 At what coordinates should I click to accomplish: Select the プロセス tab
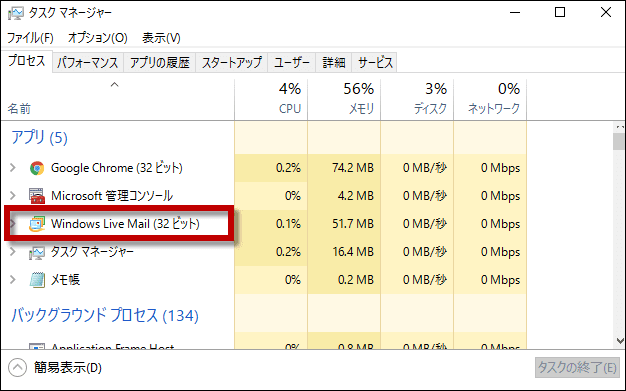(27, 61)
